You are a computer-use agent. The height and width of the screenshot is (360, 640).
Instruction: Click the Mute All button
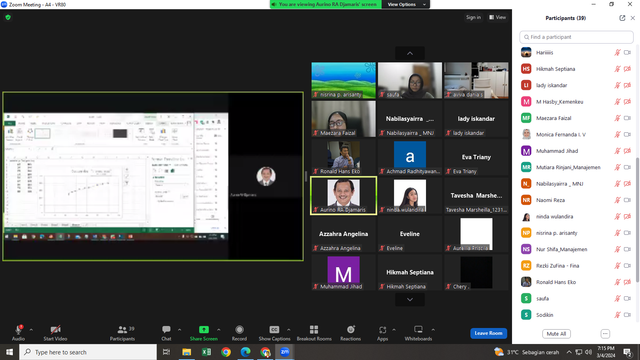[556, 334]
